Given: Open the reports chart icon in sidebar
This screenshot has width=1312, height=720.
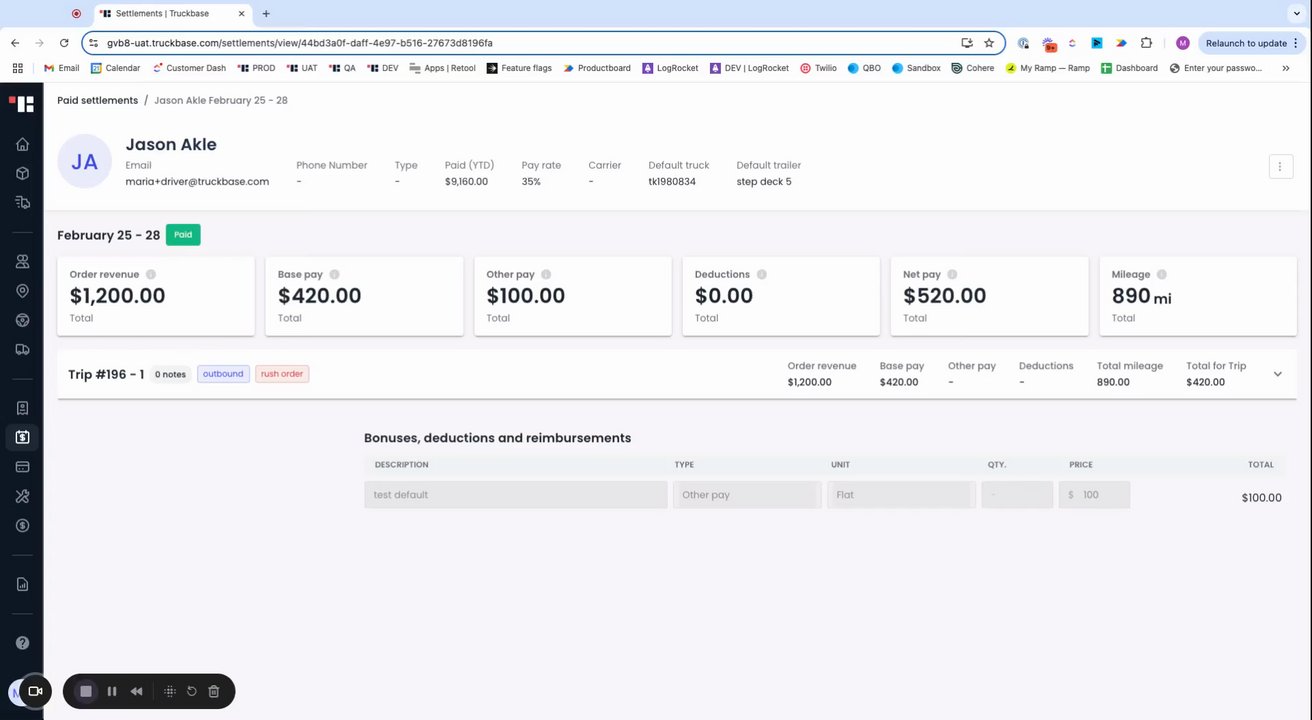Looking at the screenshot, I should (22, 584).
